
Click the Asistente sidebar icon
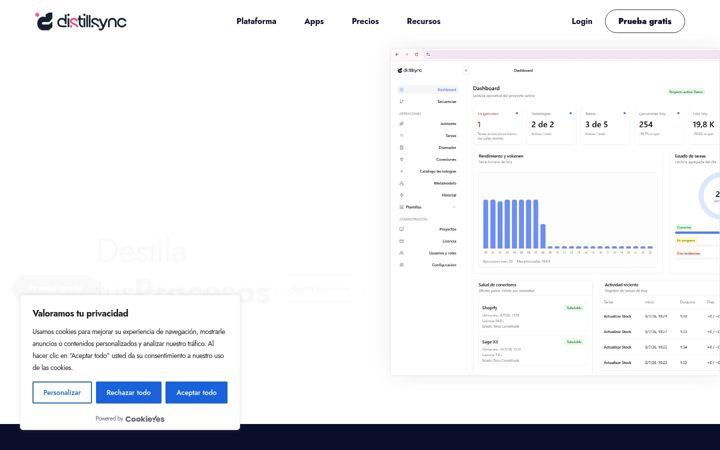pos(401,124)
